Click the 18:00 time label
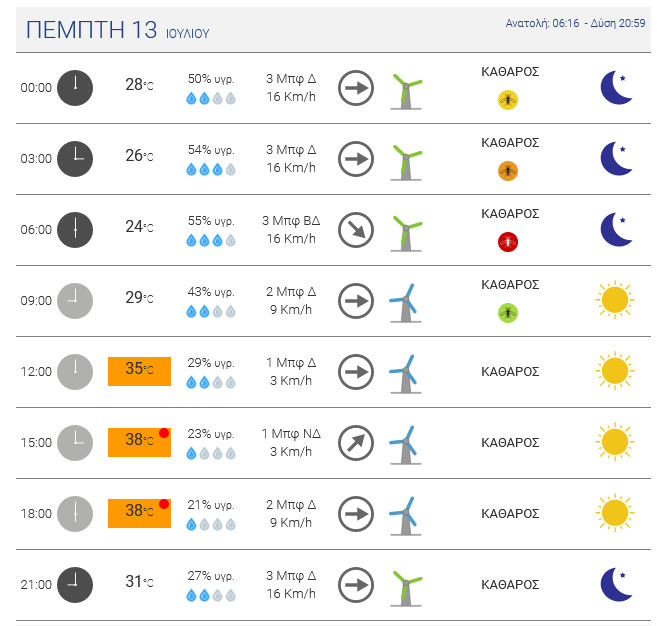This screenshot has width=665, height=626. click(36, 514)
